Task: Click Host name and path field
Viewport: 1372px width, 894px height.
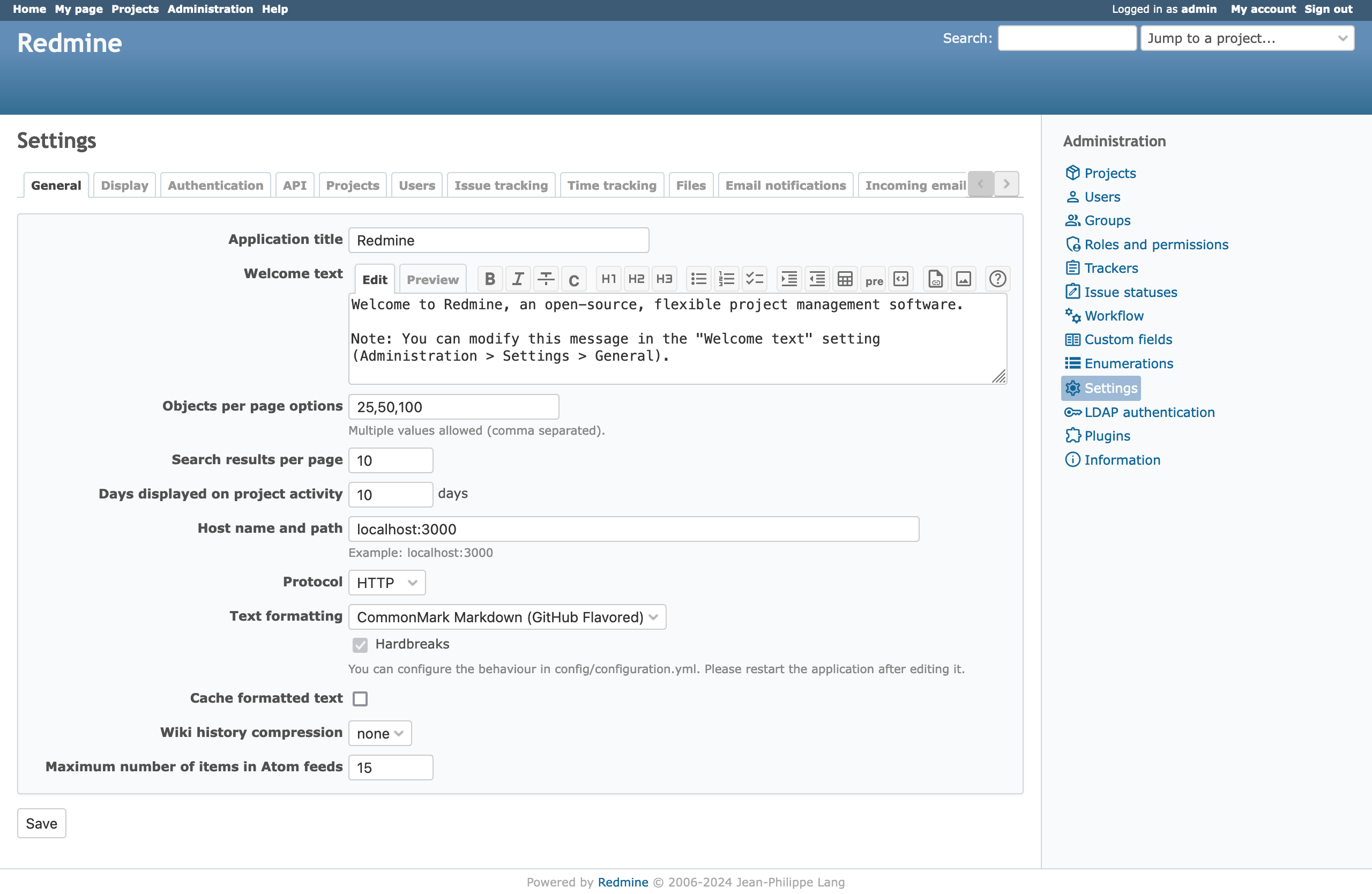Action: (633, 529)
